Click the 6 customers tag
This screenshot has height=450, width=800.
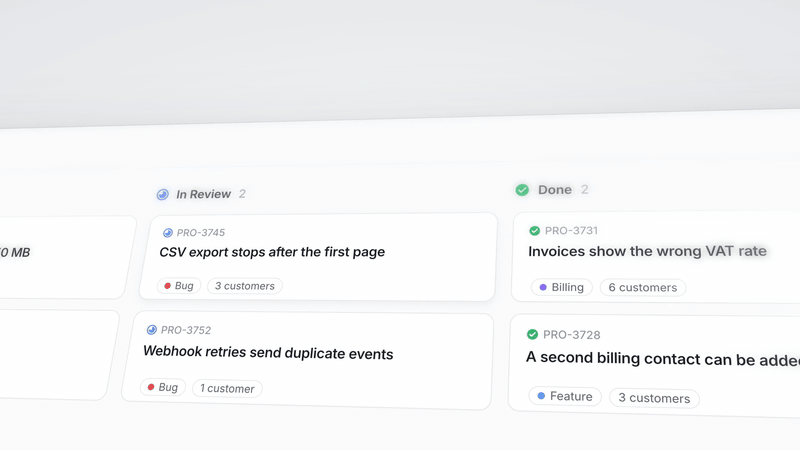pos(642,288)
